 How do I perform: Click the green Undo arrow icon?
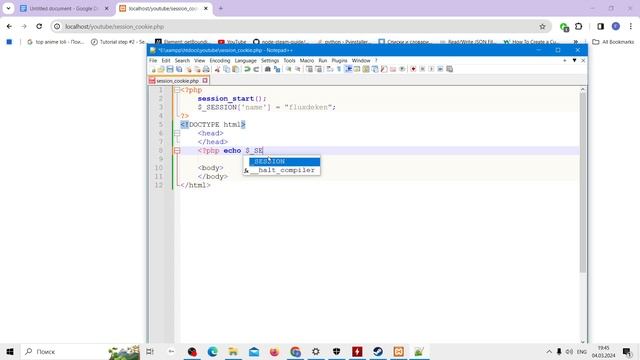coord(247,69)
